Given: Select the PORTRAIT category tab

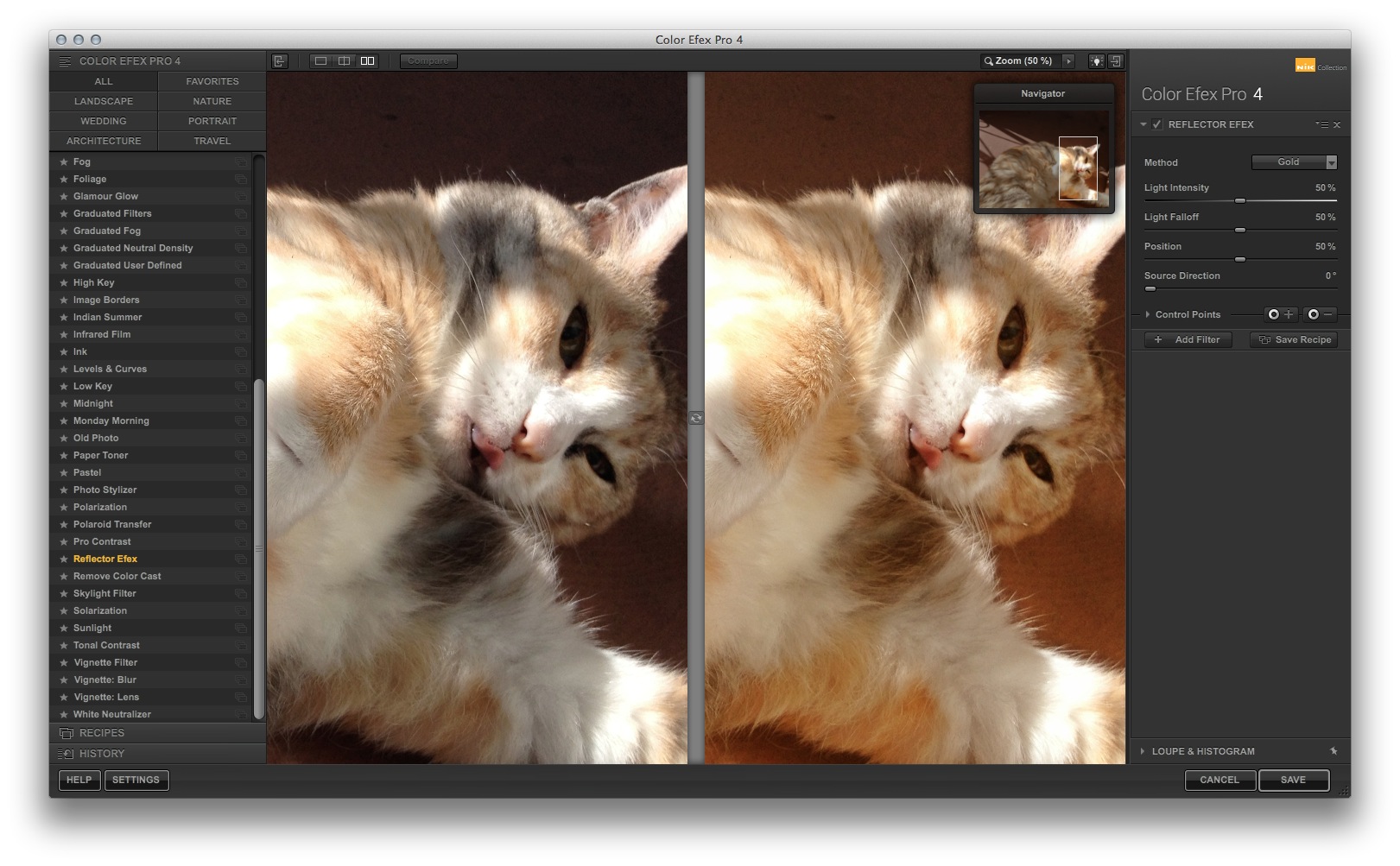Looking at the screenshot, I should (212, 121).
